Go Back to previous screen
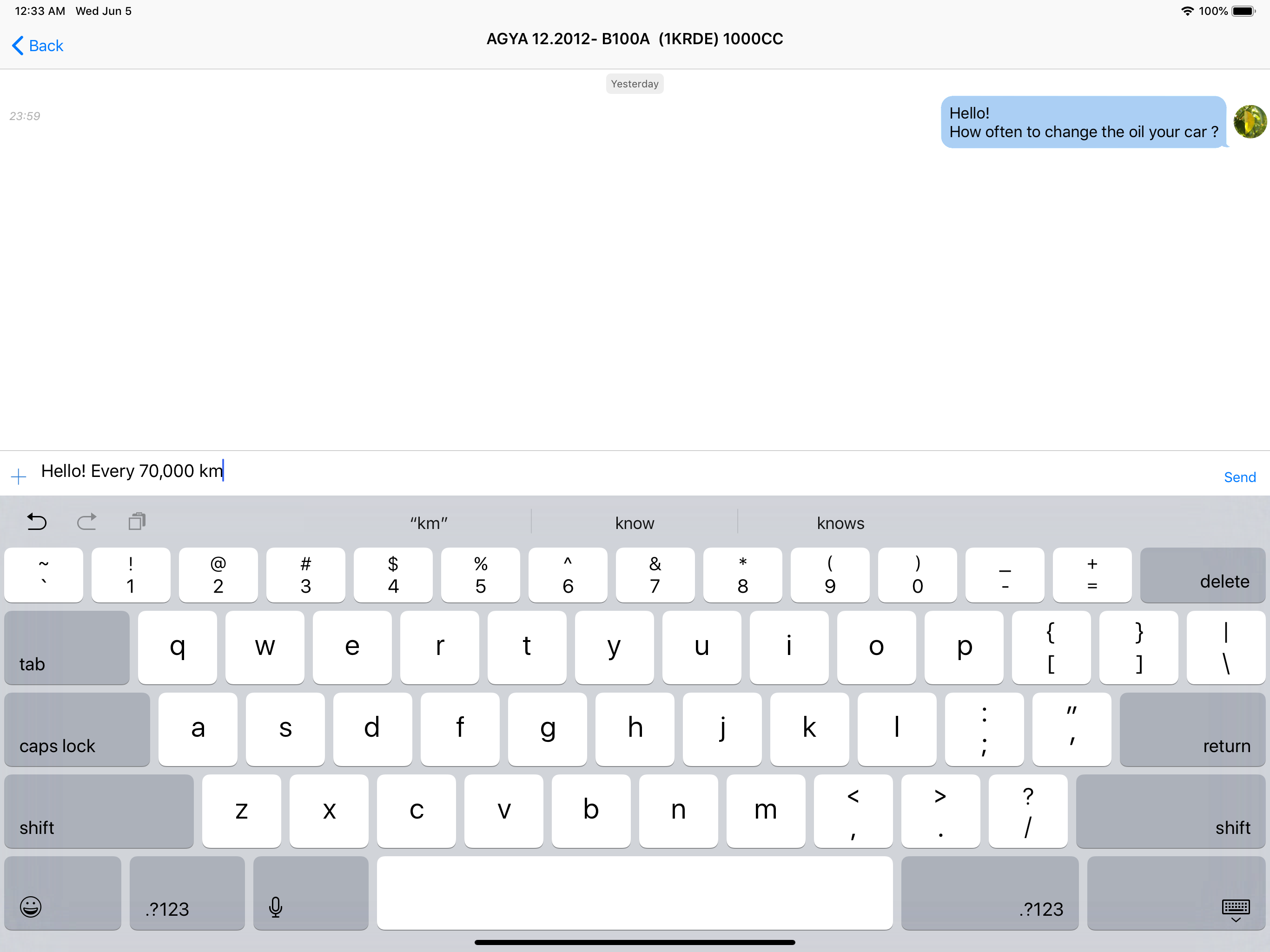The width and height of the screenshot is (1270, 952). point(38,46)
